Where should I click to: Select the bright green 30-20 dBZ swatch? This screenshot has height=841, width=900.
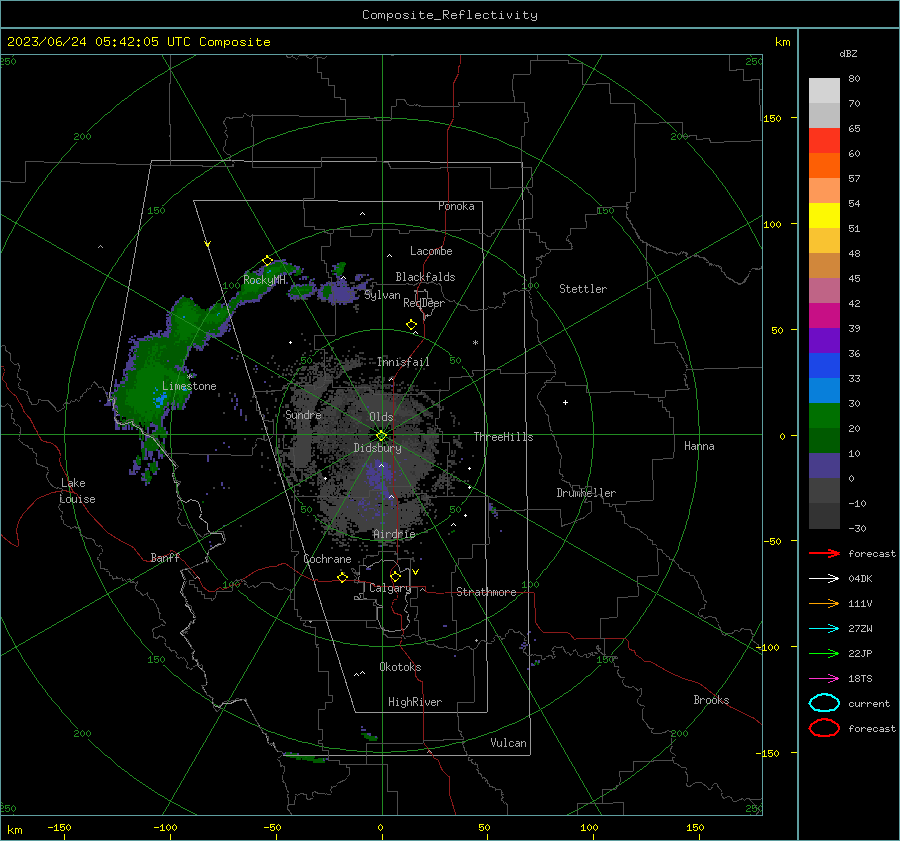(x=824, y=416)
